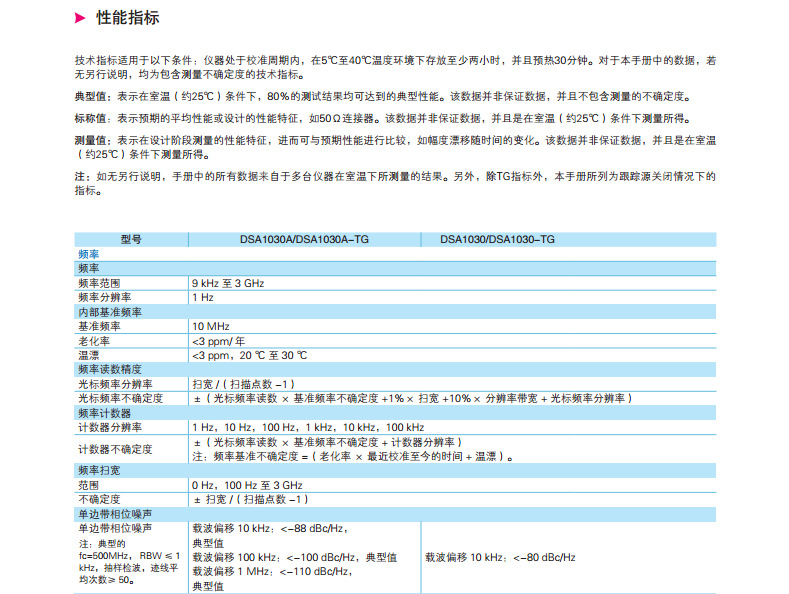Select 载波偏移 10 kHz: <-80 dBc/Hz value

pyautogui.click(x=500, y=557)
